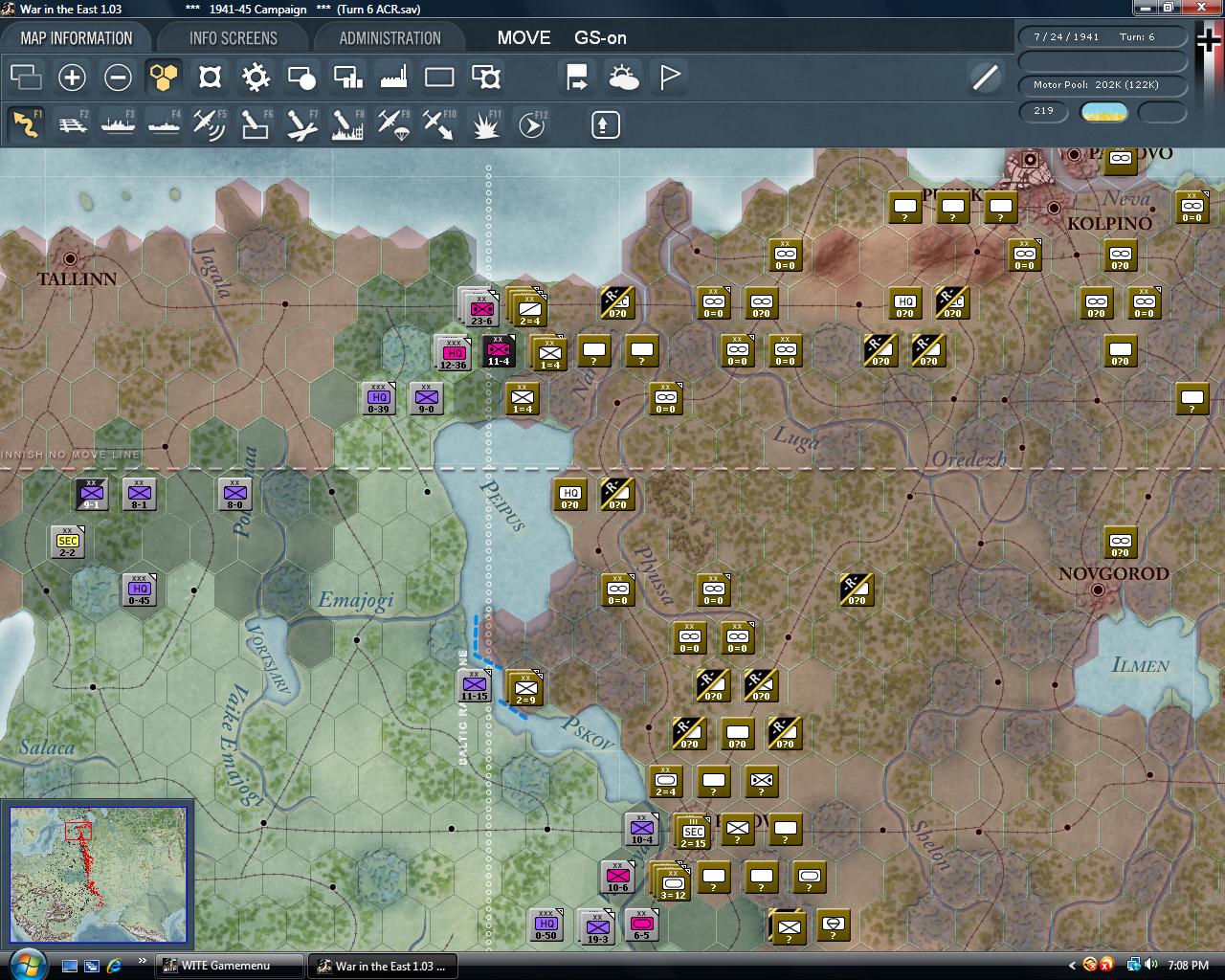Zoom out the map with minus icon
This screenshot has height=980, width=1225.
point(118,78)
